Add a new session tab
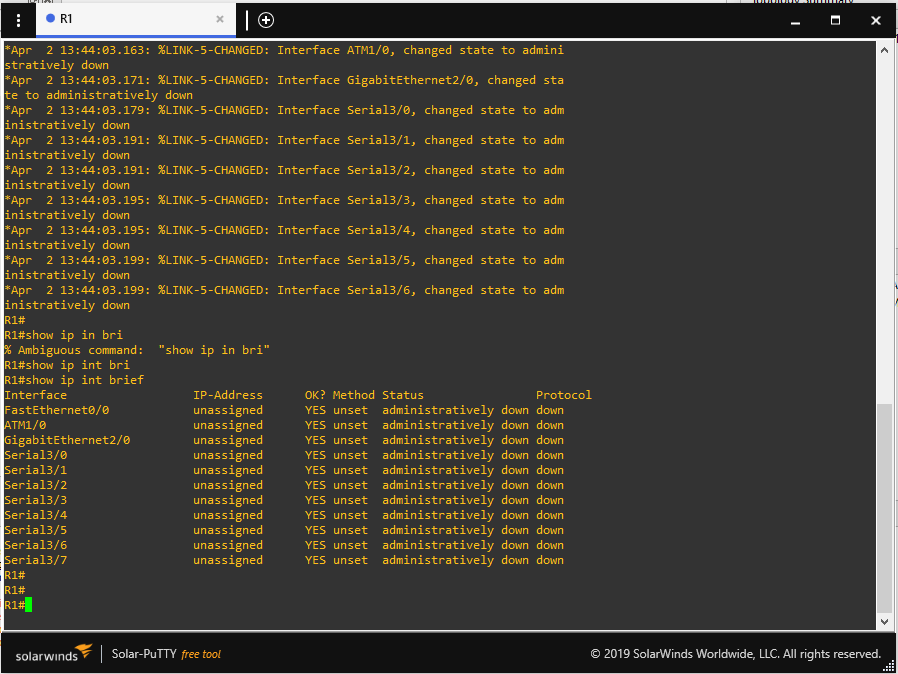The width and height of the screenshot is (898, 674). click(266, 21)
